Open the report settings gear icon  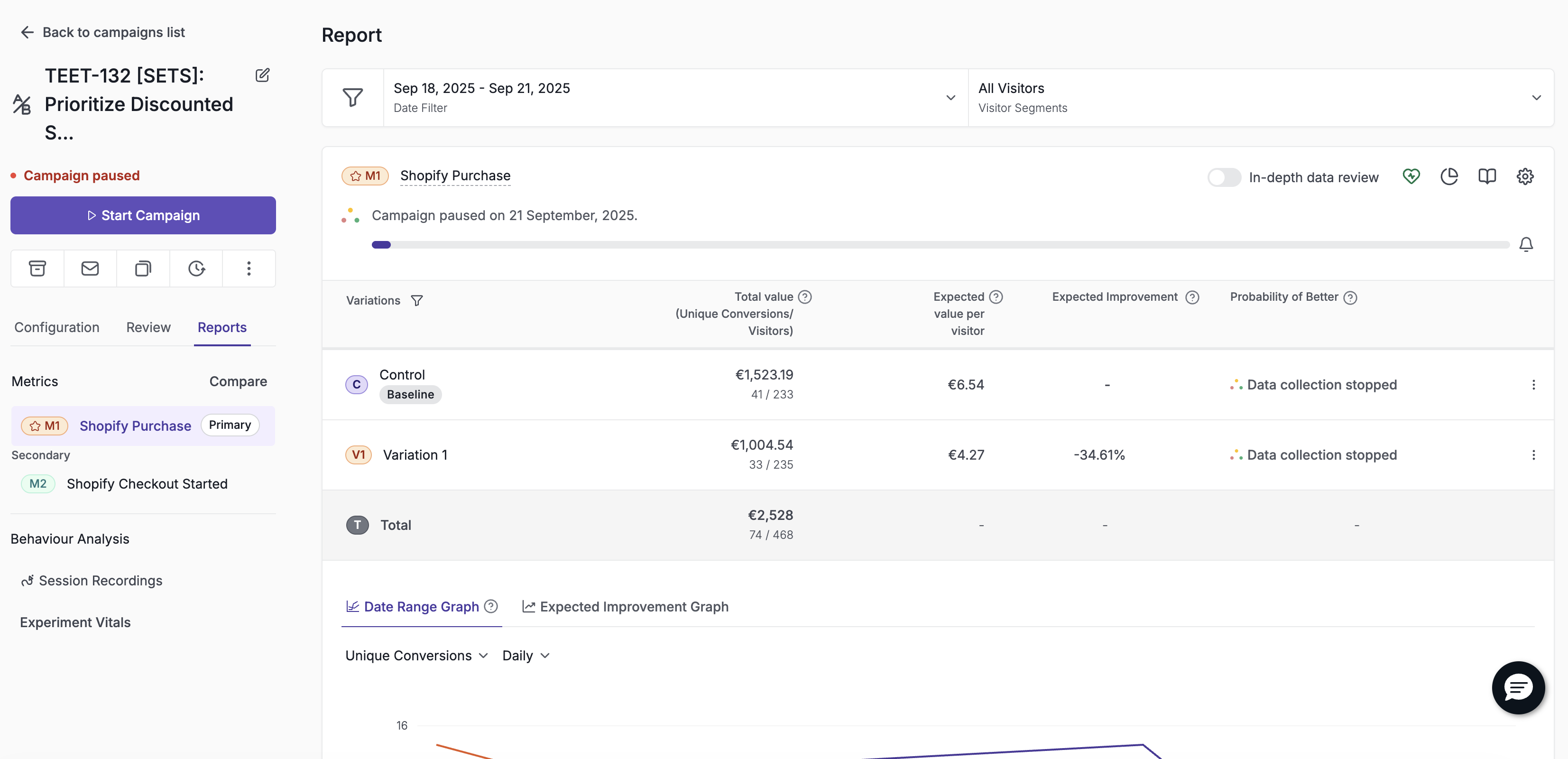(1525, 176)
